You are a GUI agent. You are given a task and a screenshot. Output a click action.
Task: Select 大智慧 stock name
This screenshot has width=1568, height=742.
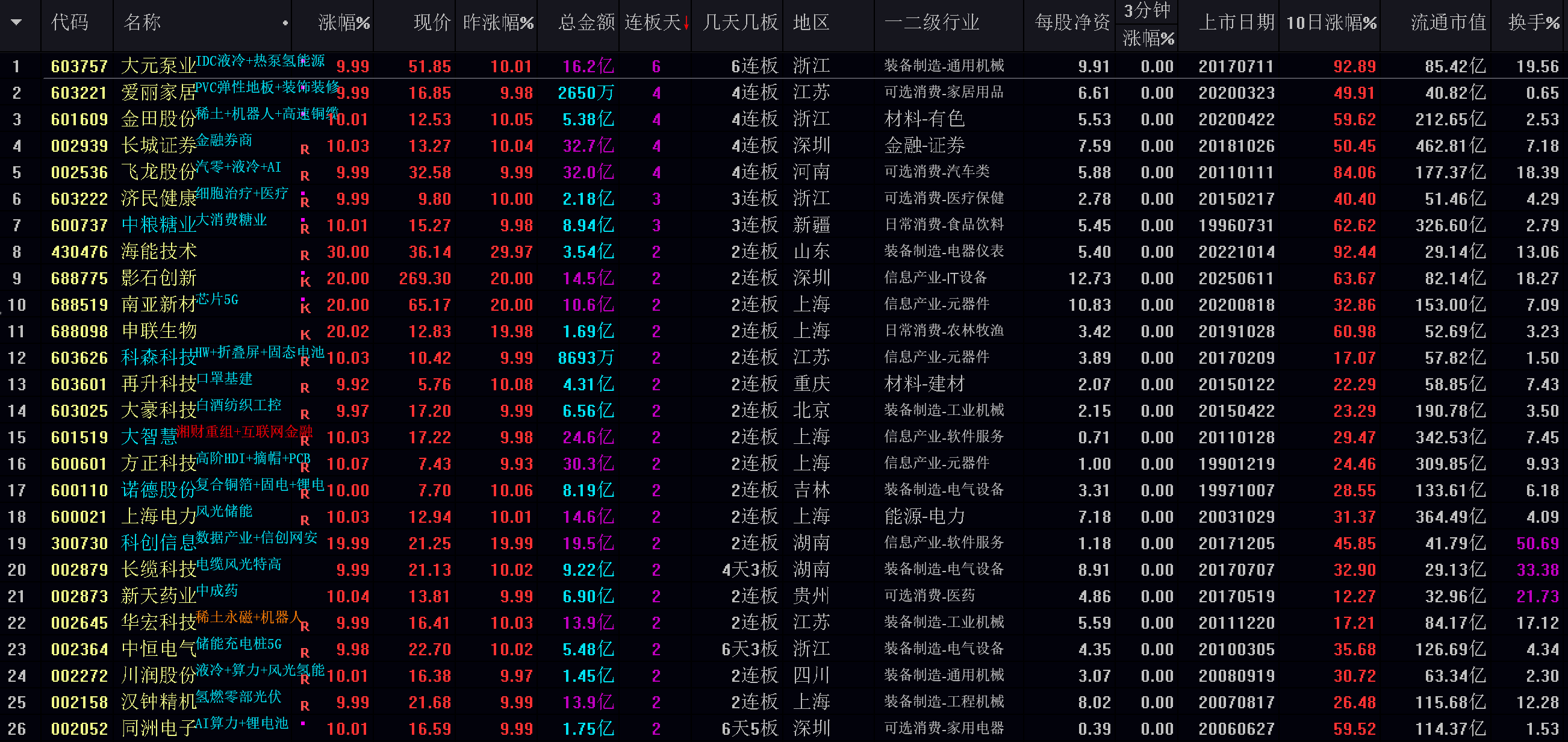coord(149,437)
